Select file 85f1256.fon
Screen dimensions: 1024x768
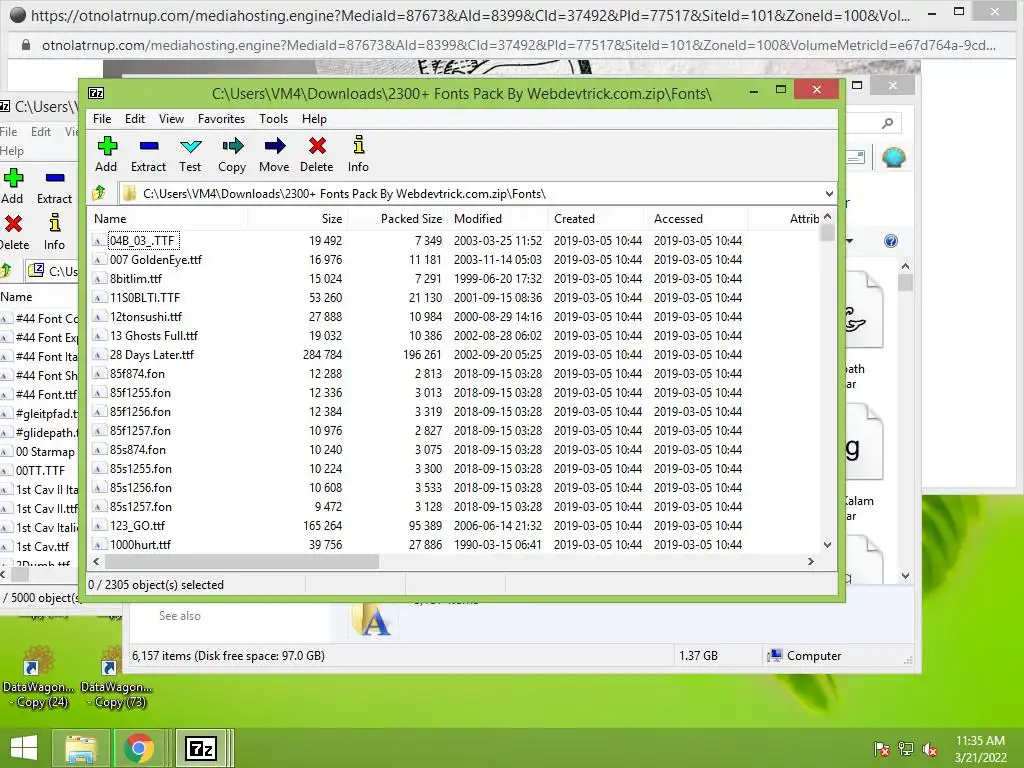pyautogui.click(x=140, y=411)
